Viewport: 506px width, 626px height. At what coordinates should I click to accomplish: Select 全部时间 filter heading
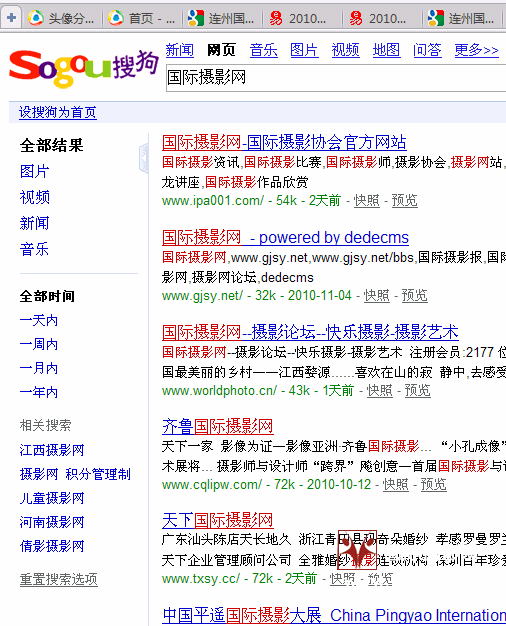point(47,296)
